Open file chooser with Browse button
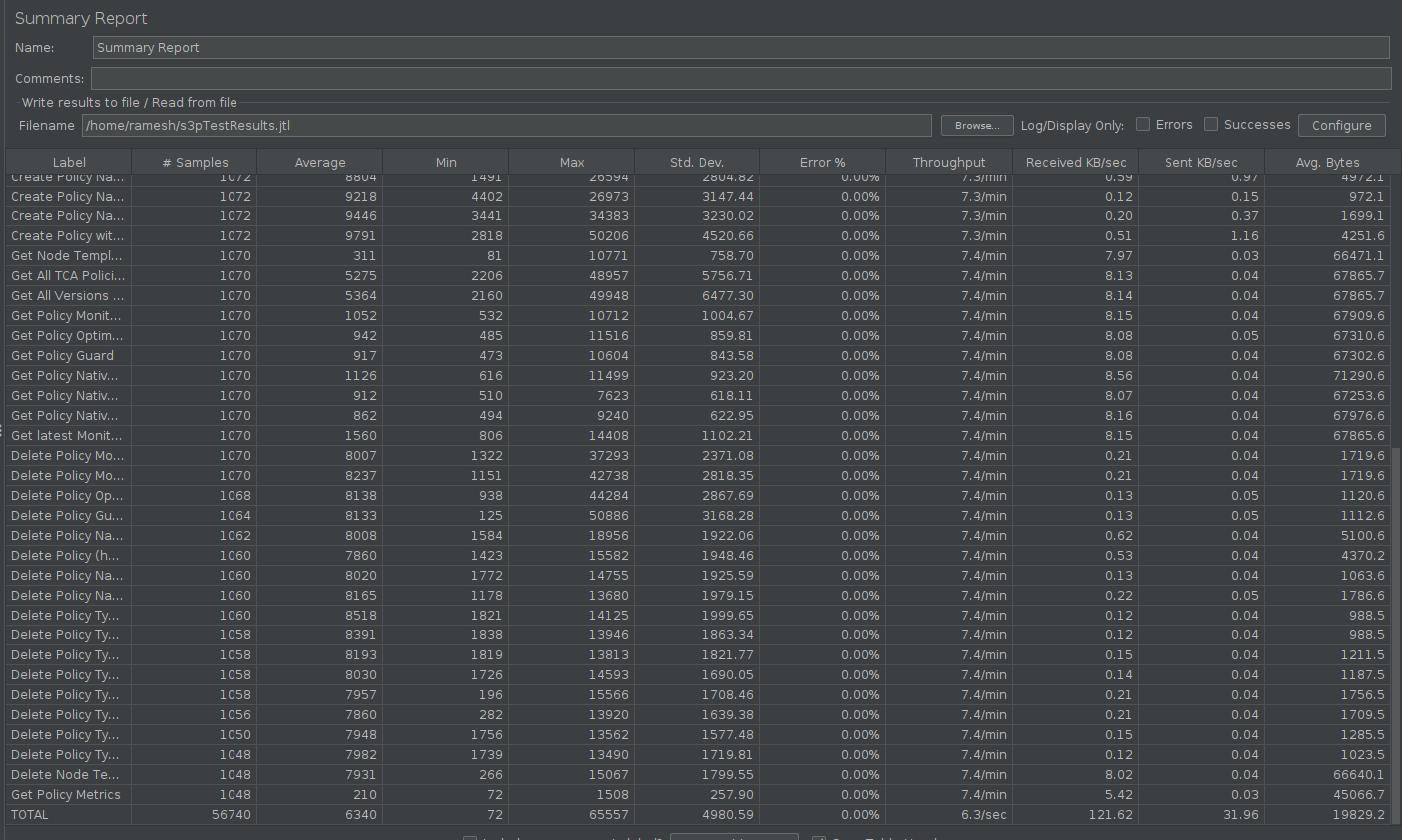Screen dimensions: 1402x840 tap(977, 126)
